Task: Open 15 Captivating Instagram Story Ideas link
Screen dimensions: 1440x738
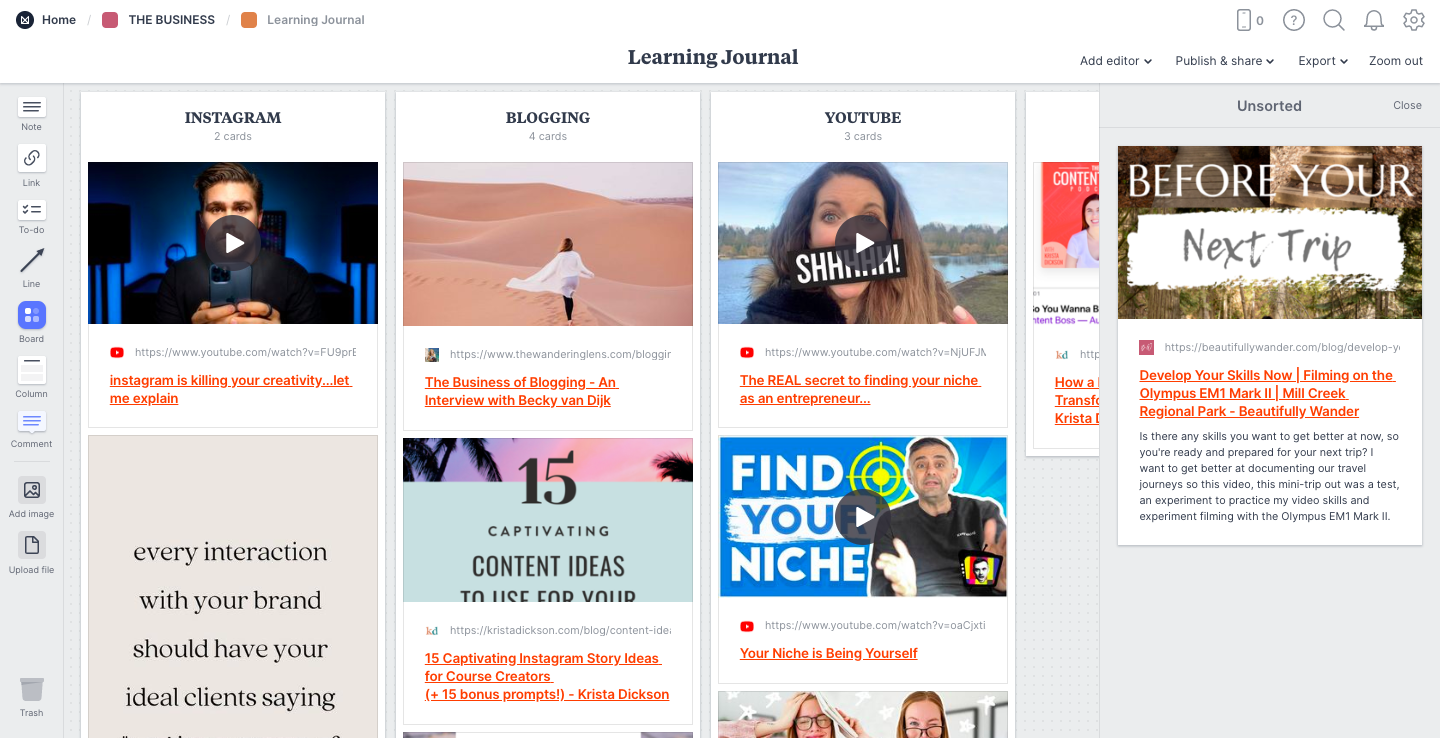Action: [547, 676]
